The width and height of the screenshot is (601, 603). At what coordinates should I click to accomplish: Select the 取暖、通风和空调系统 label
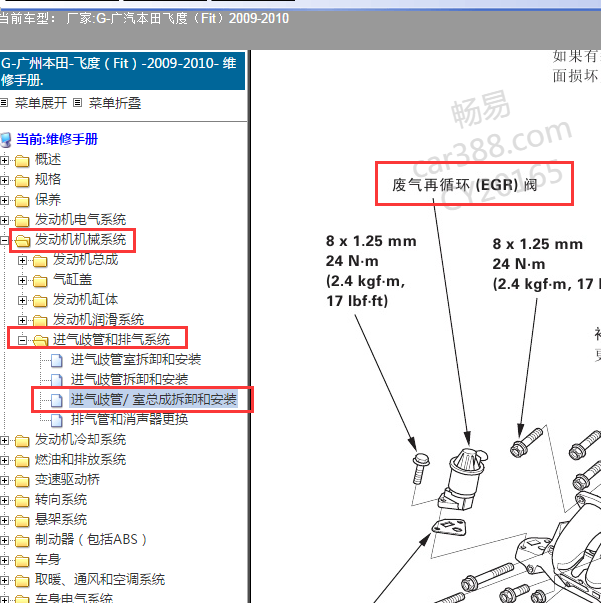tap(100, 580)
